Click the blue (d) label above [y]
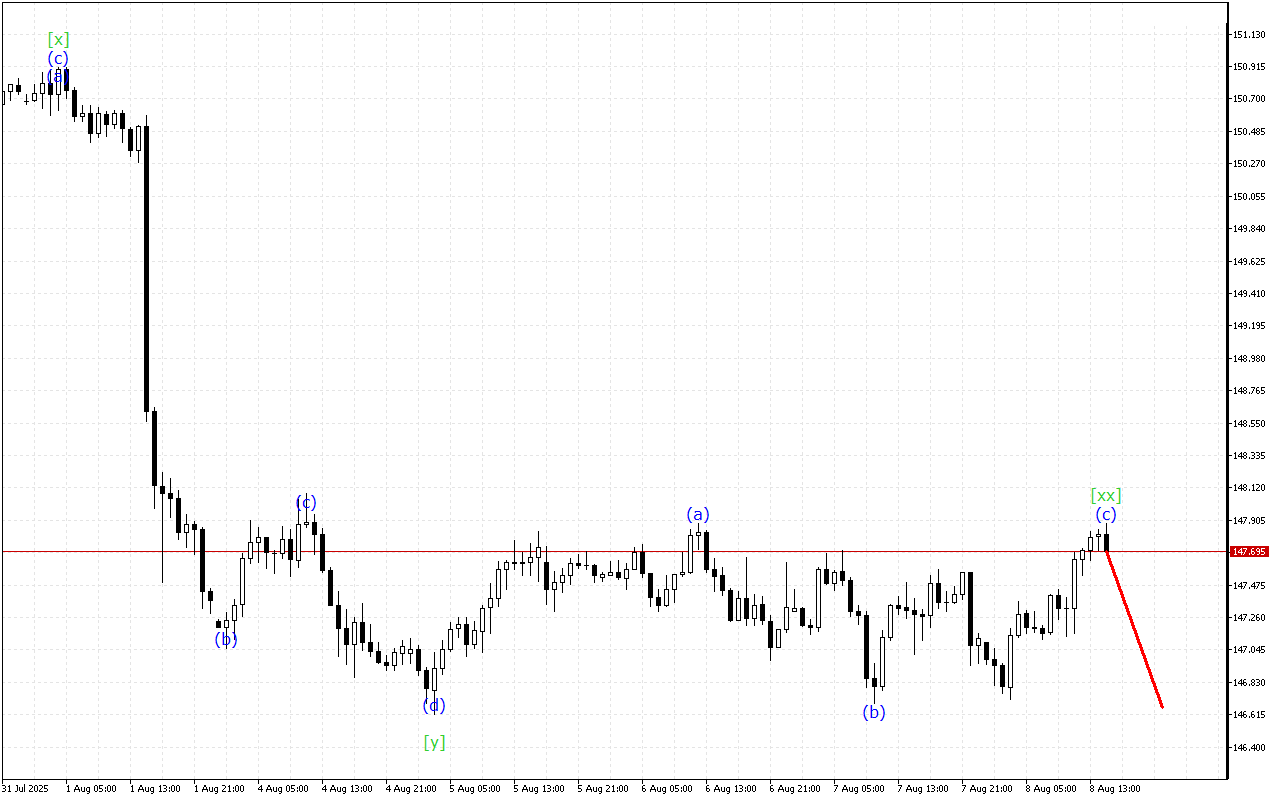Image resolution: width=1280 pixels, height=800 pixels. pyautogui.click(x=433, y=705)
